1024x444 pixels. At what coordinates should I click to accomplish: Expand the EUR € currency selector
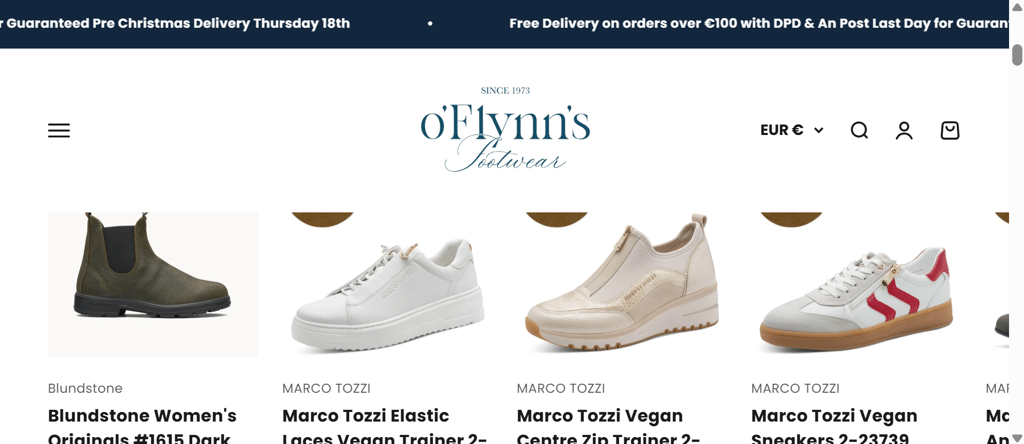coord(792,130)
